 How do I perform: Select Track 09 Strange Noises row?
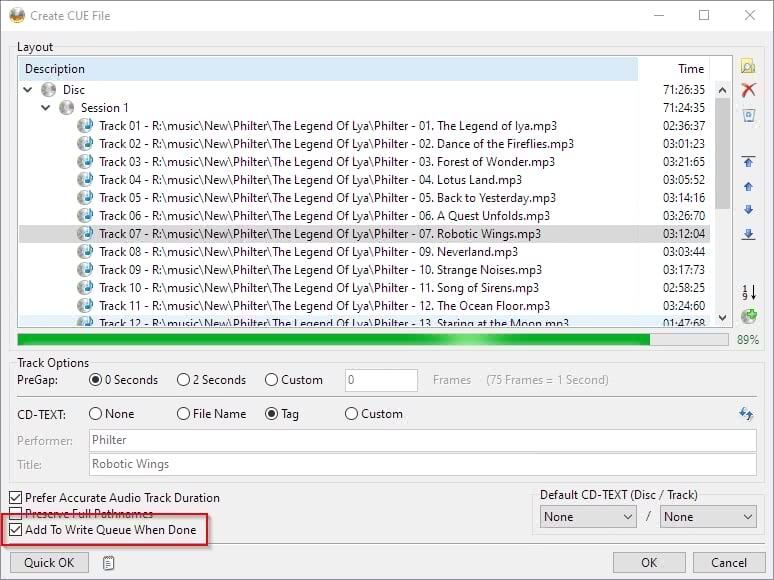364,270
